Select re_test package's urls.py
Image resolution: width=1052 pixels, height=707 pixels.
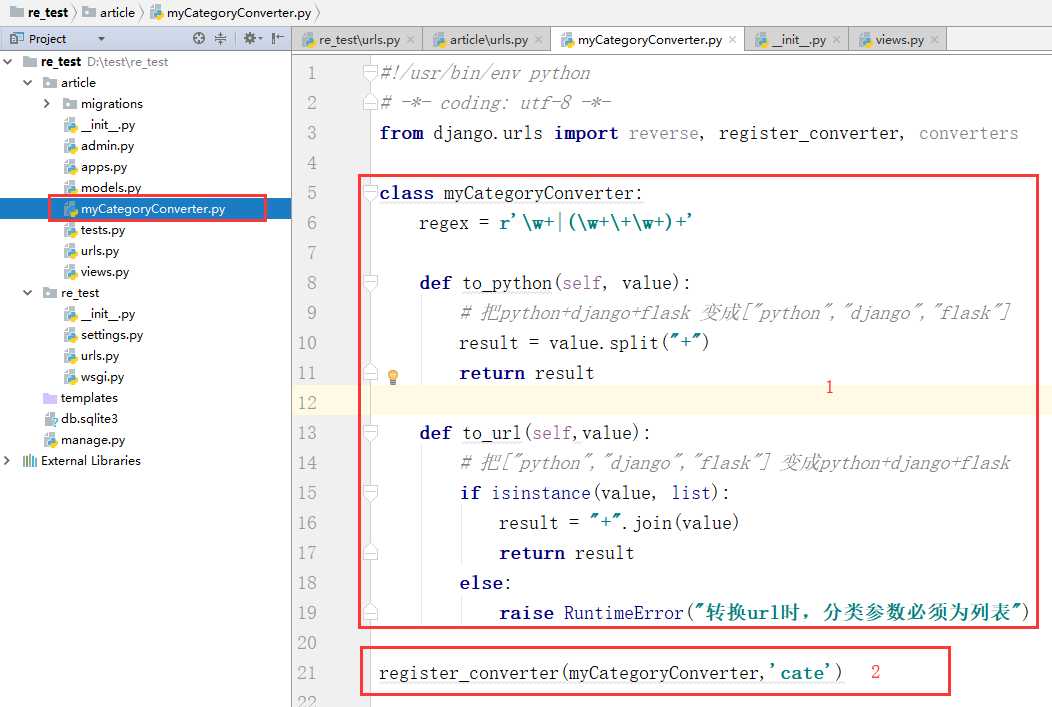(92, 356)
